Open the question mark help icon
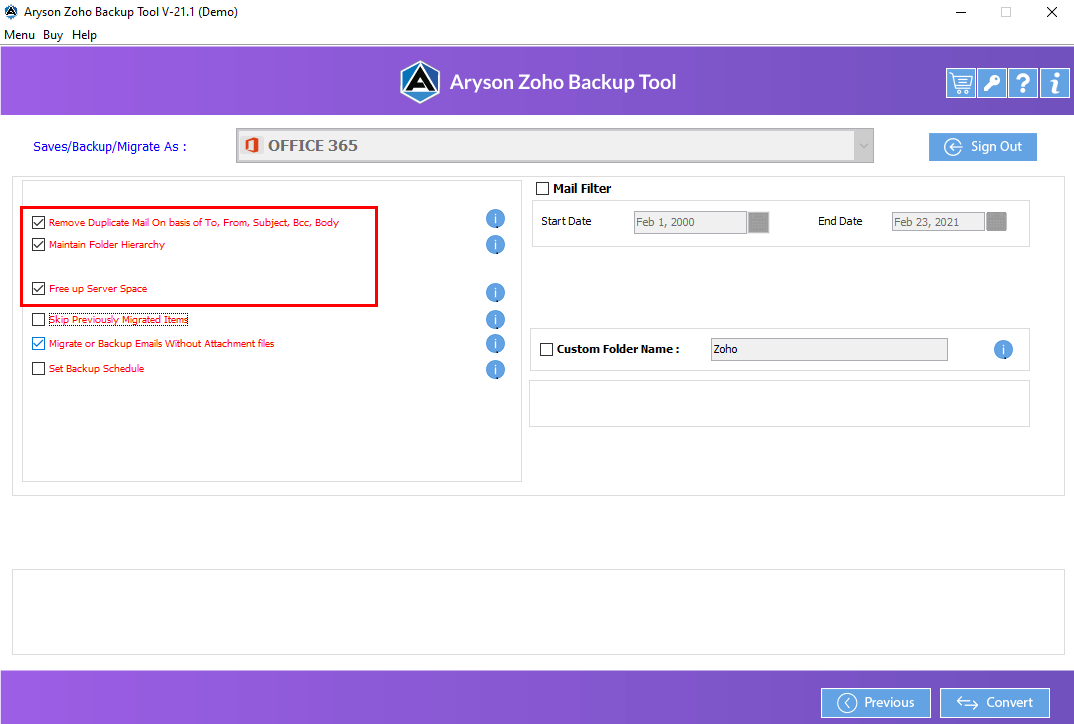1074x724 pixels. [1023, 84]
